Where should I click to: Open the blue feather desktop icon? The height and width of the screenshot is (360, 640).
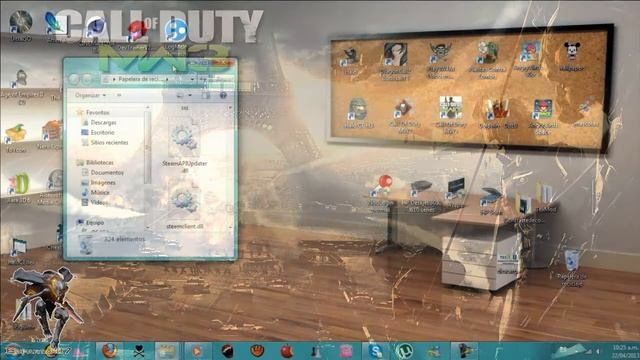click(x=55, y=25)
